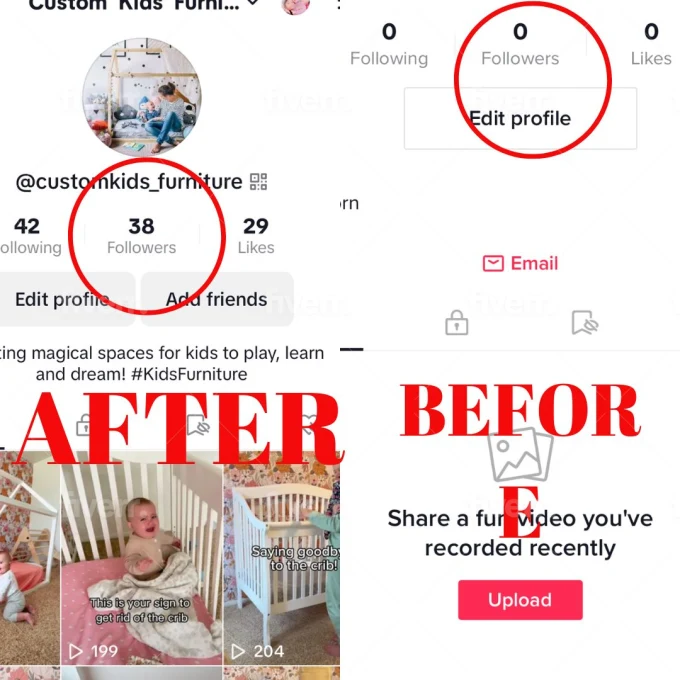Tap the image placeholder icon above Share text
The image size is (680, 680).
click(x=520, y=455)
